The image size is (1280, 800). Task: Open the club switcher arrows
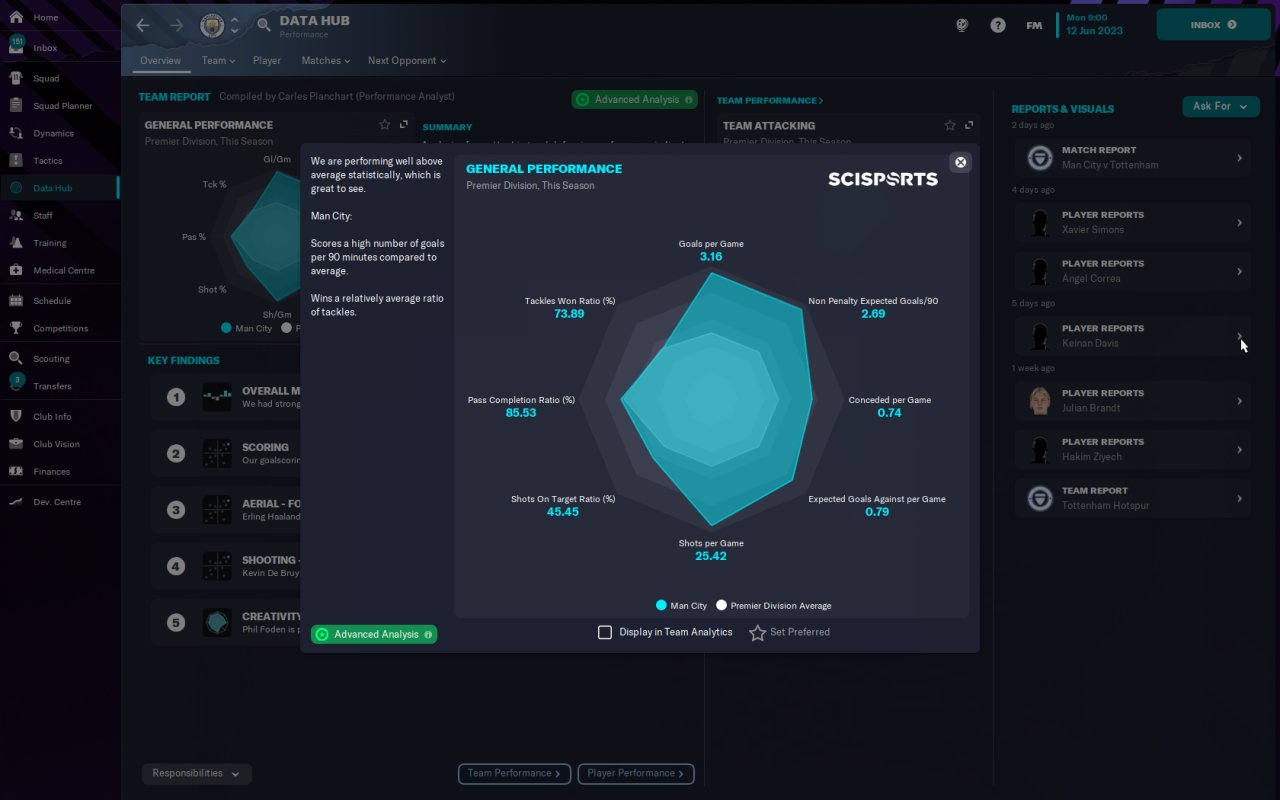(234, 26)
